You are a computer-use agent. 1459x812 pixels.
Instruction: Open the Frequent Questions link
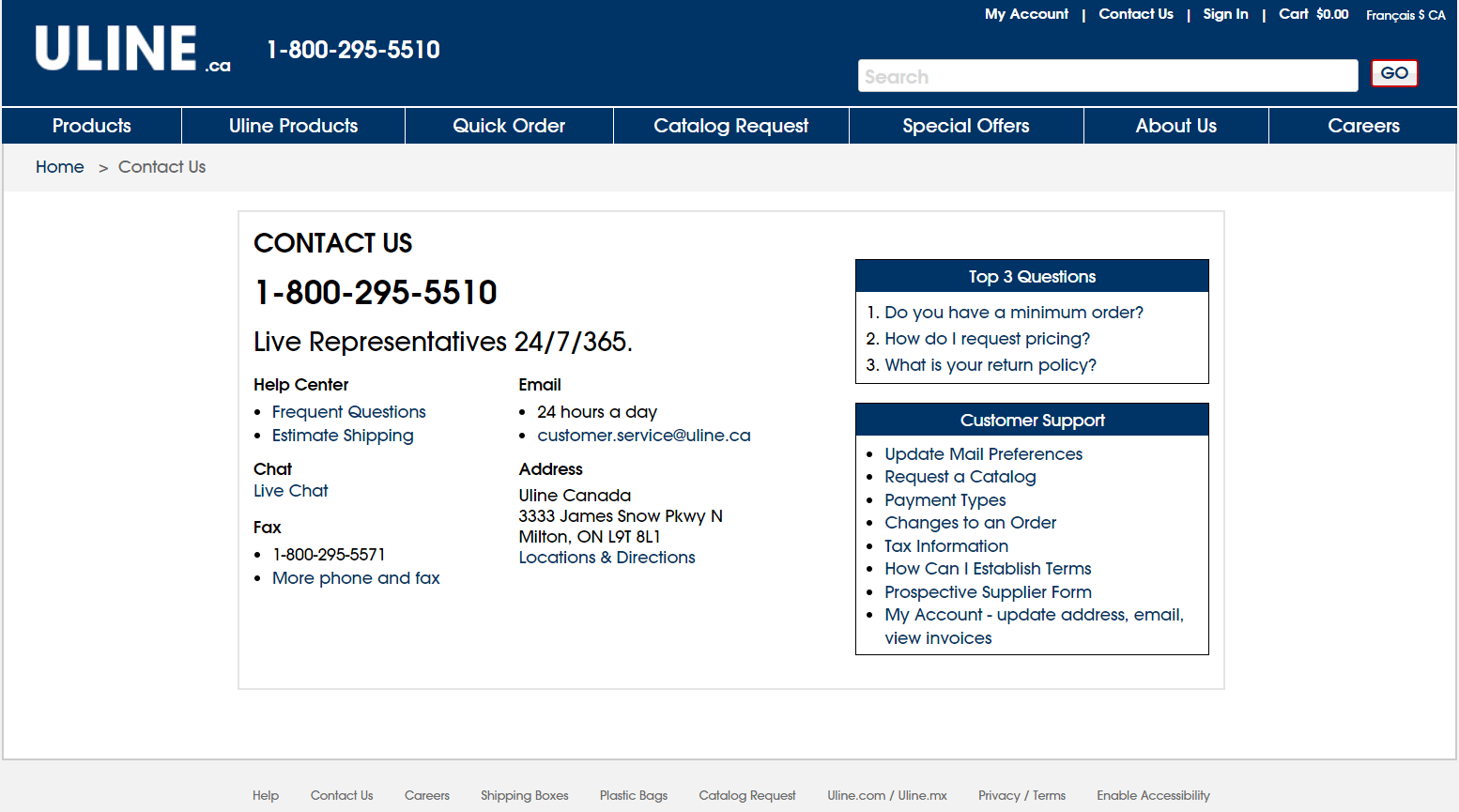point(349,412)
